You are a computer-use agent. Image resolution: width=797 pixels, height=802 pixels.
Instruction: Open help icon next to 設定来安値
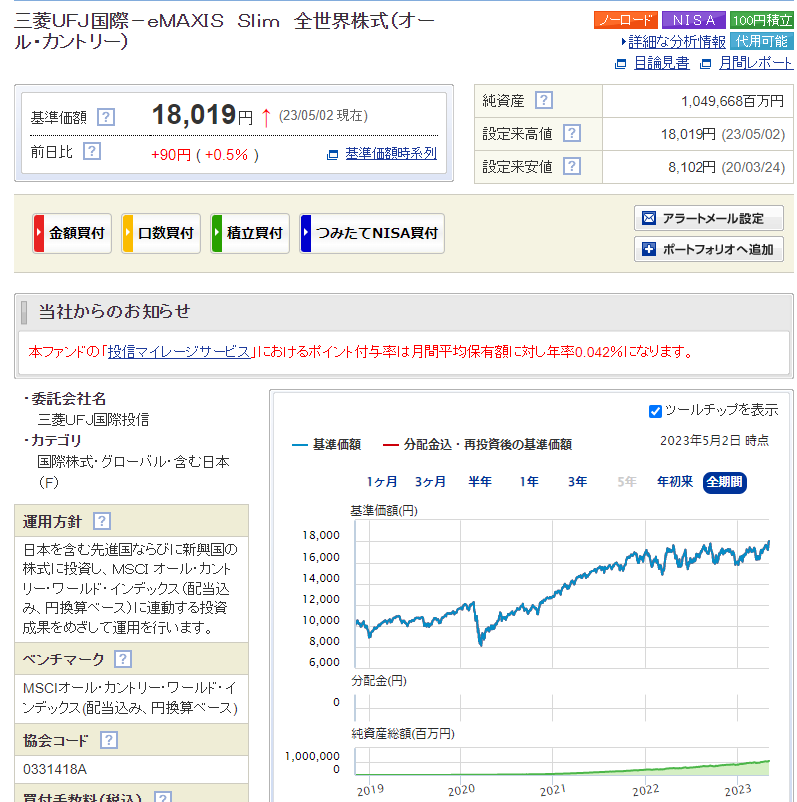tap(572, 166)
